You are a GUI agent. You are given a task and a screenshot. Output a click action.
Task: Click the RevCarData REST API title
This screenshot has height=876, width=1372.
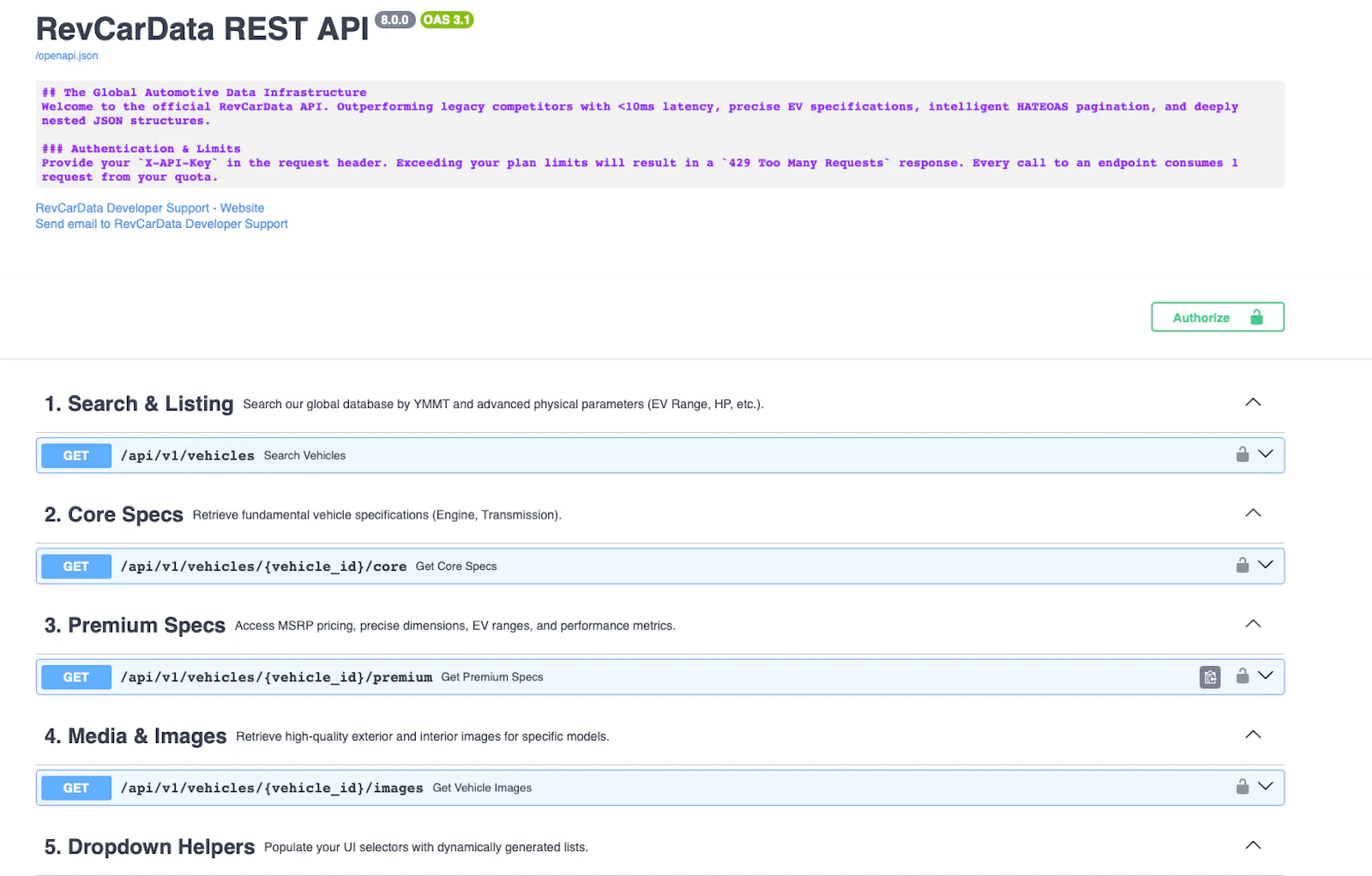click(x=202, y=29)
